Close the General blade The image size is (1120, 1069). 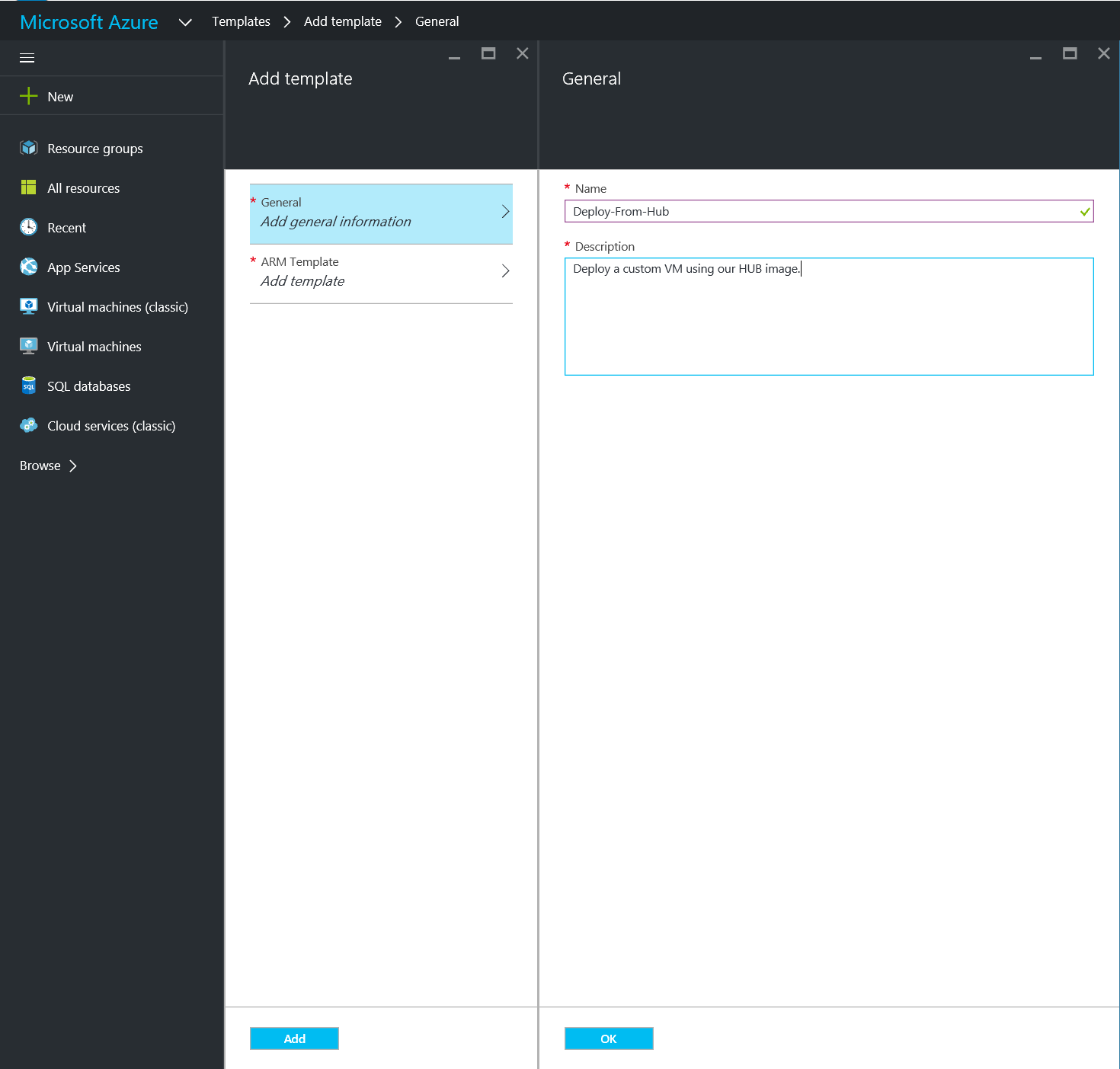pyautogui.click(x=1103, y=53)
